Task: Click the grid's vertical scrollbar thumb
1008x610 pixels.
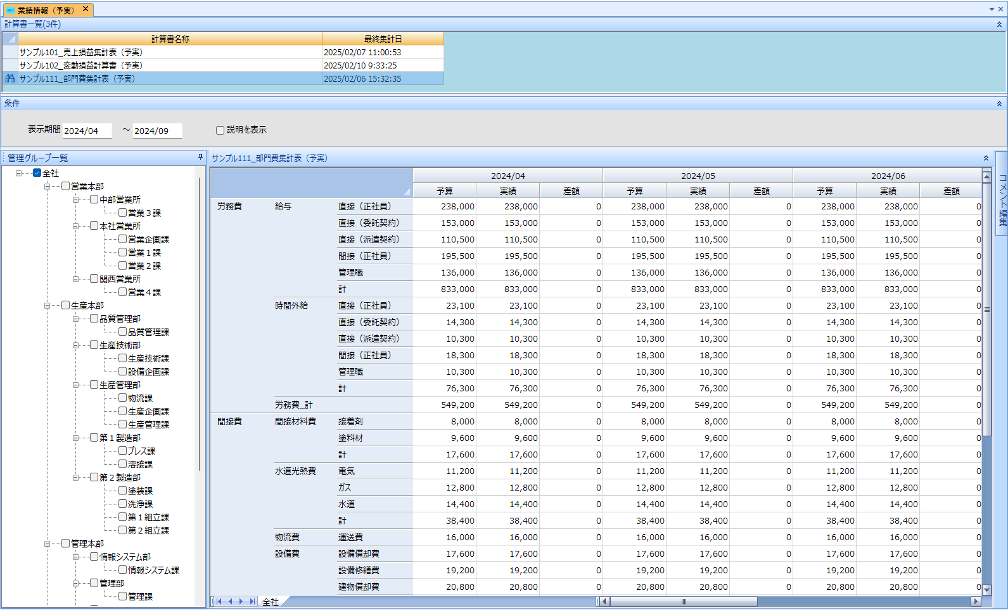Action: (x=987, y=309)
